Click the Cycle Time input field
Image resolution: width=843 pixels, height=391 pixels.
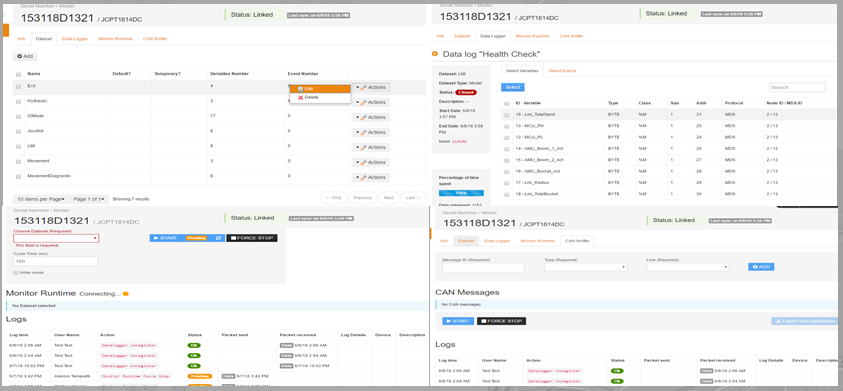click(56, 261)
